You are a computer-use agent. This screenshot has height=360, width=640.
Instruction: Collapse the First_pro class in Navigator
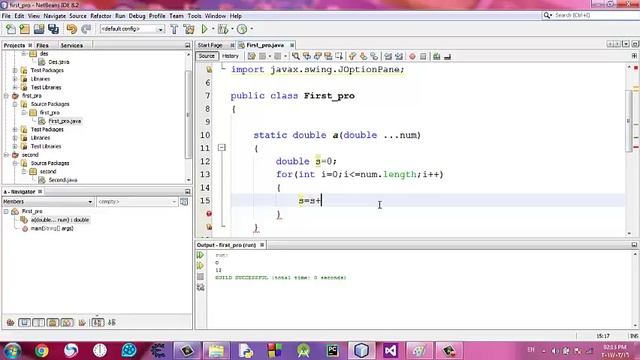6,211
